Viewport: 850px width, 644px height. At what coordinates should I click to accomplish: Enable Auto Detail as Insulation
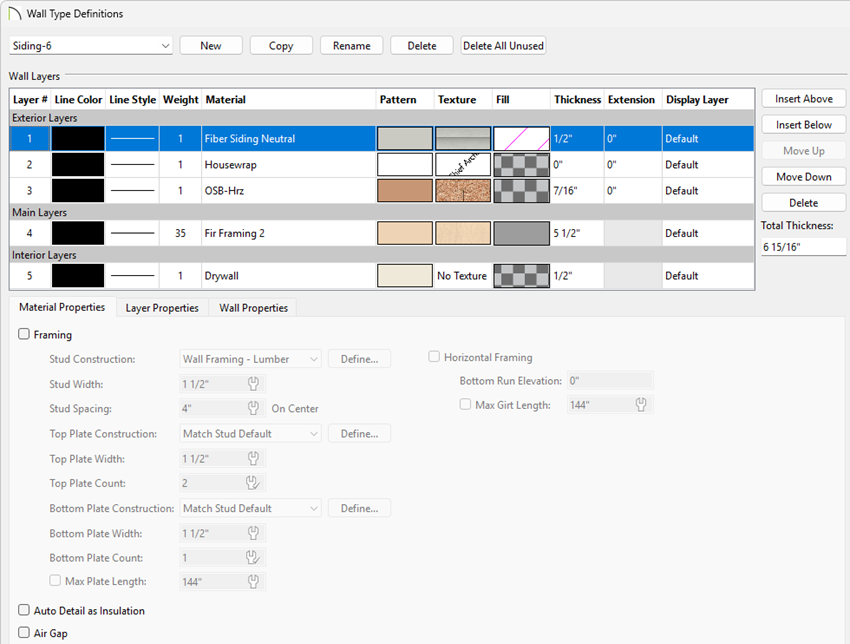(x=24, y=610)
